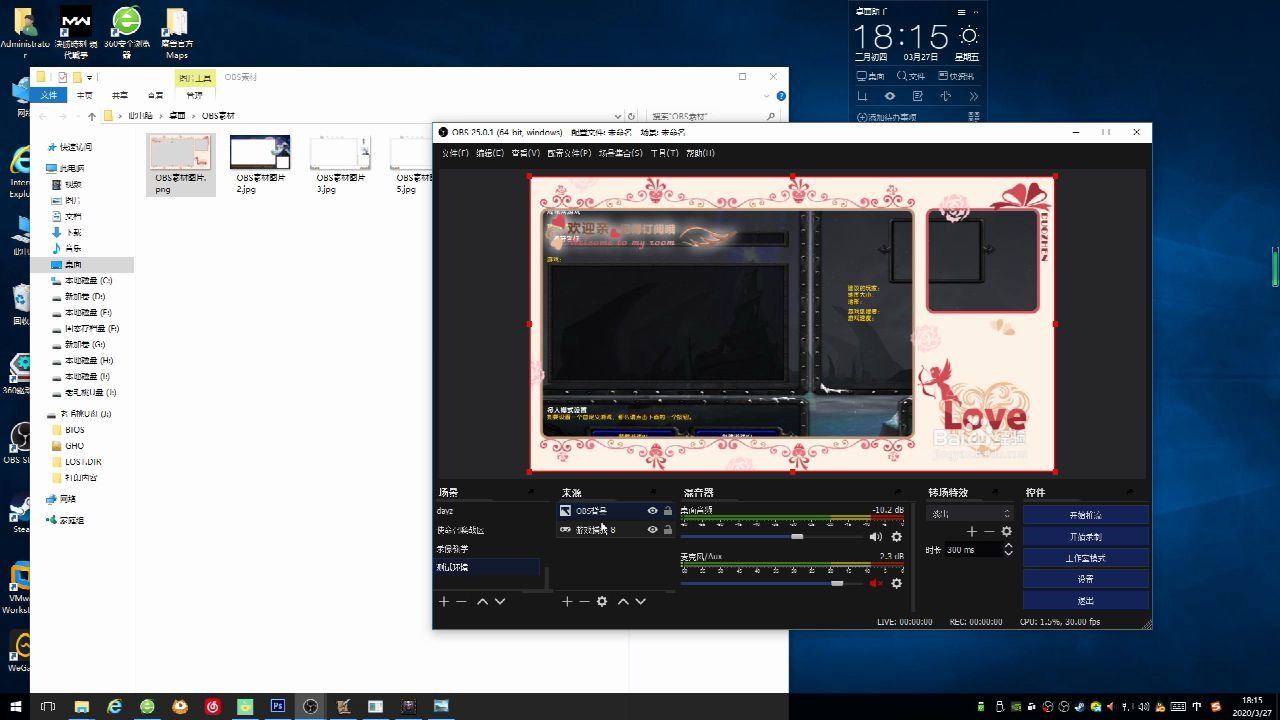Remove scene transition with the minus icon
Viewport: 1280px width, 720px height.
[x=989, y=531]
